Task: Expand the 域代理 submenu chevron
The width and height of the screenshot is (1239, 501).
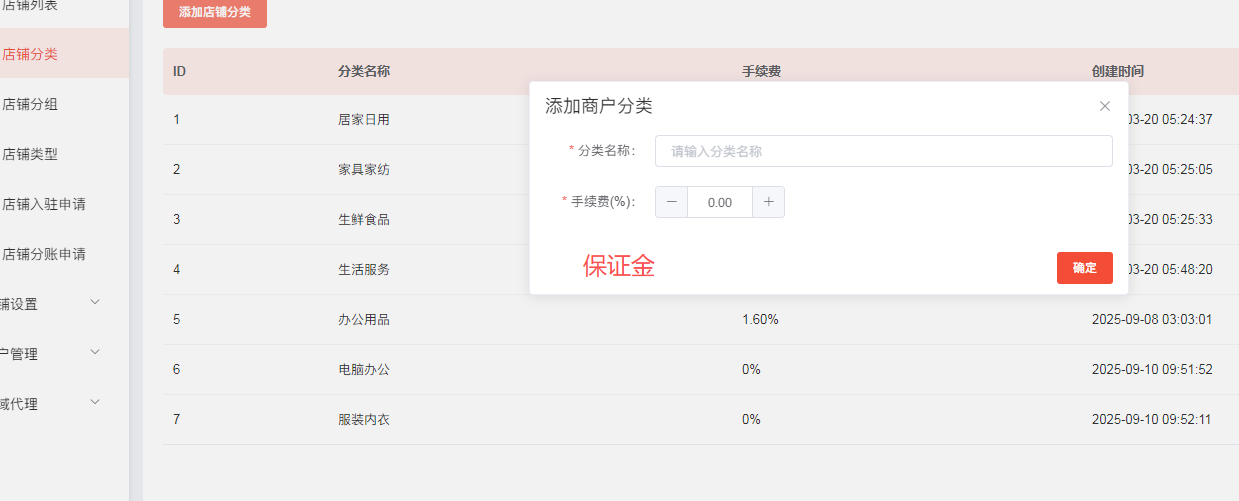Action: 95,402
